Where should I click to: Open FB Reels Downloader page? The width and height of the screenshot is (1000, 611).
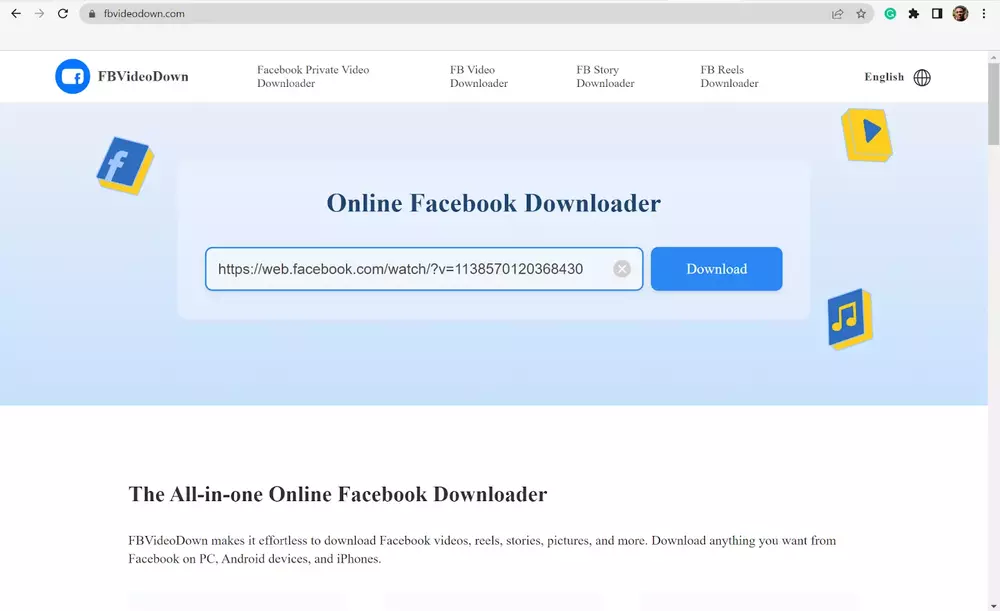tap(730, 77)
